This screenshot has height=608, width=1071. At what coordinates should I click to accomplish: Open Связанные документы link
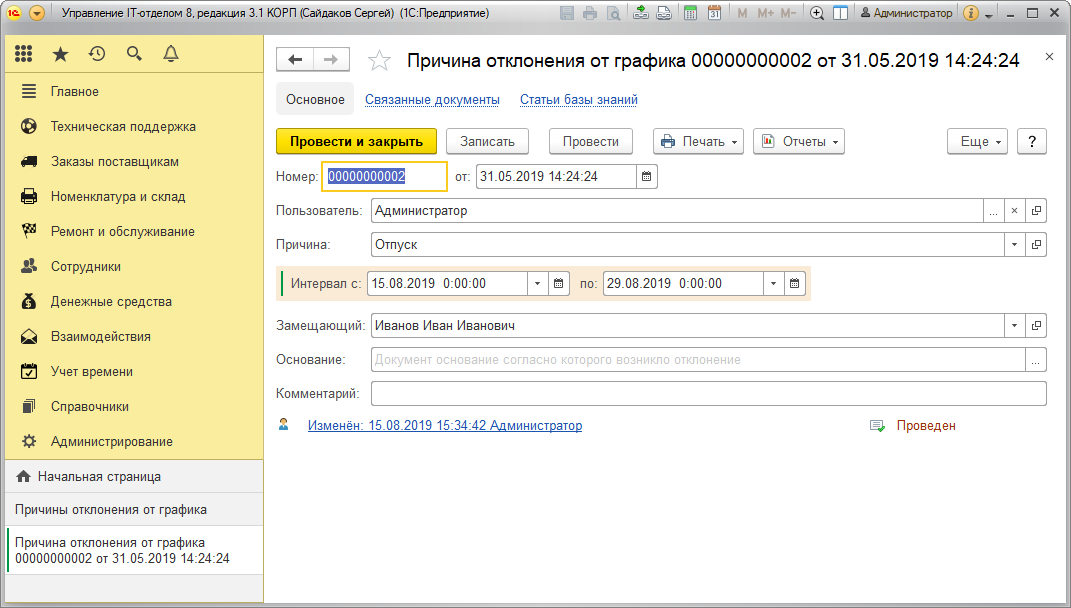pyautogui.click(x=432, y=100)
